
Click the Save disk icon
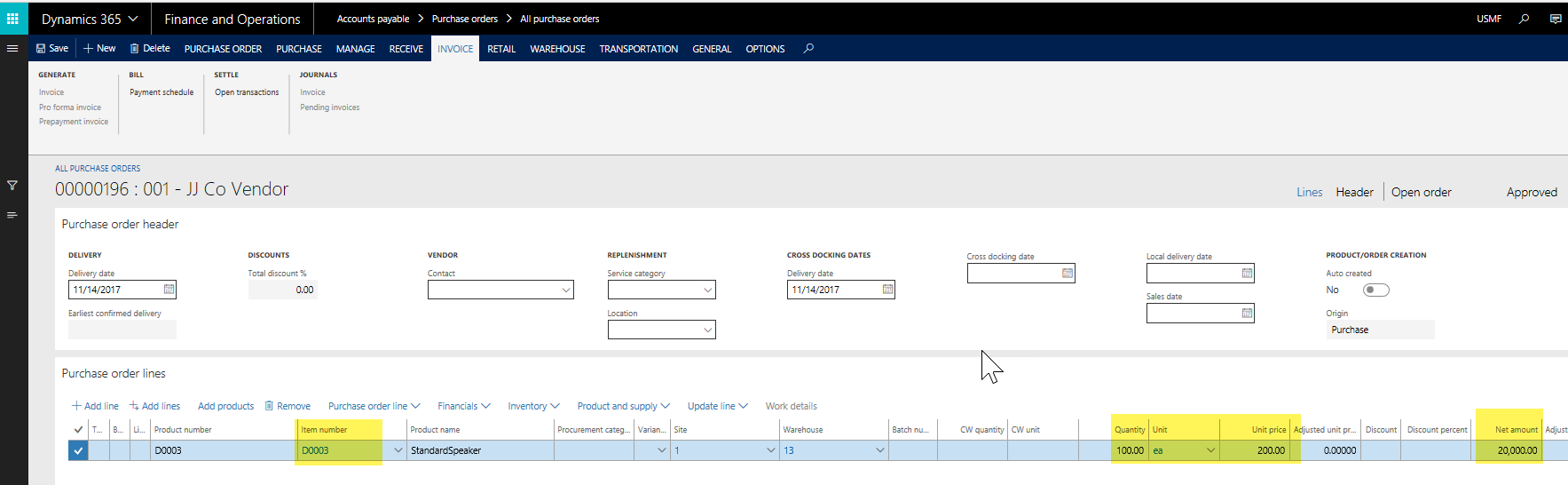tap(41, 49)
